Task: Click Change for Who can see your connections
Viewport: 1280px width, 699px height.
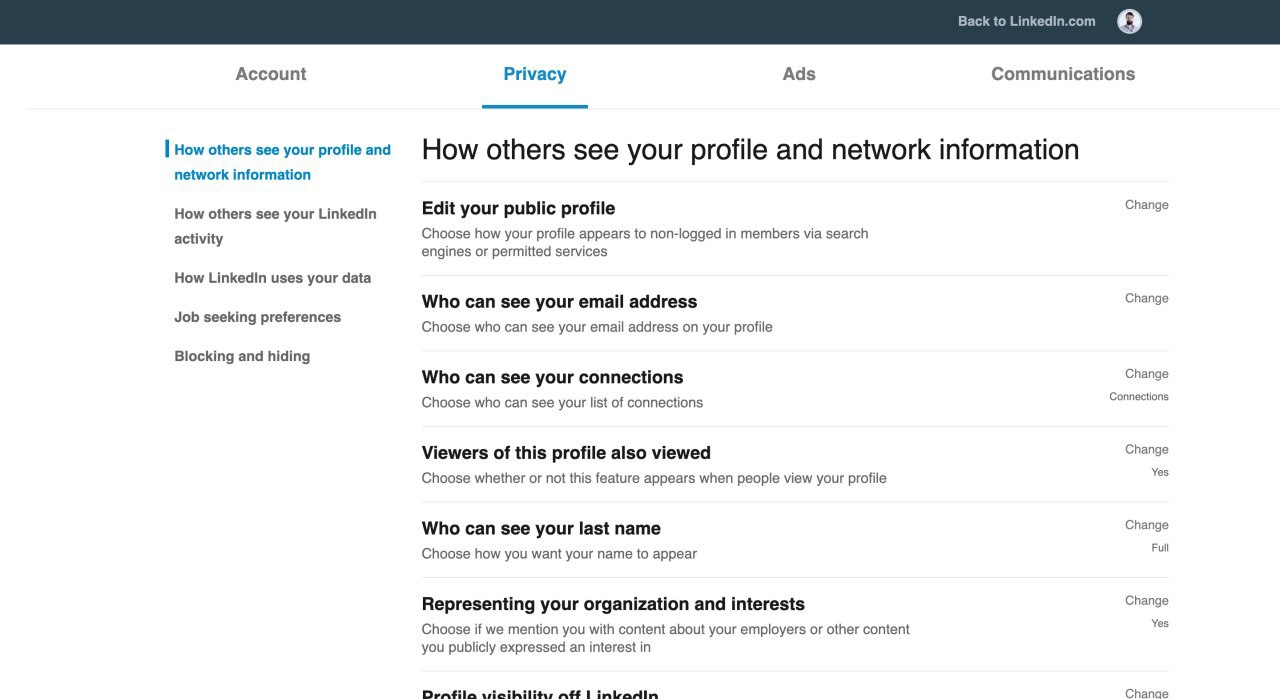Action: [1146, 374]
